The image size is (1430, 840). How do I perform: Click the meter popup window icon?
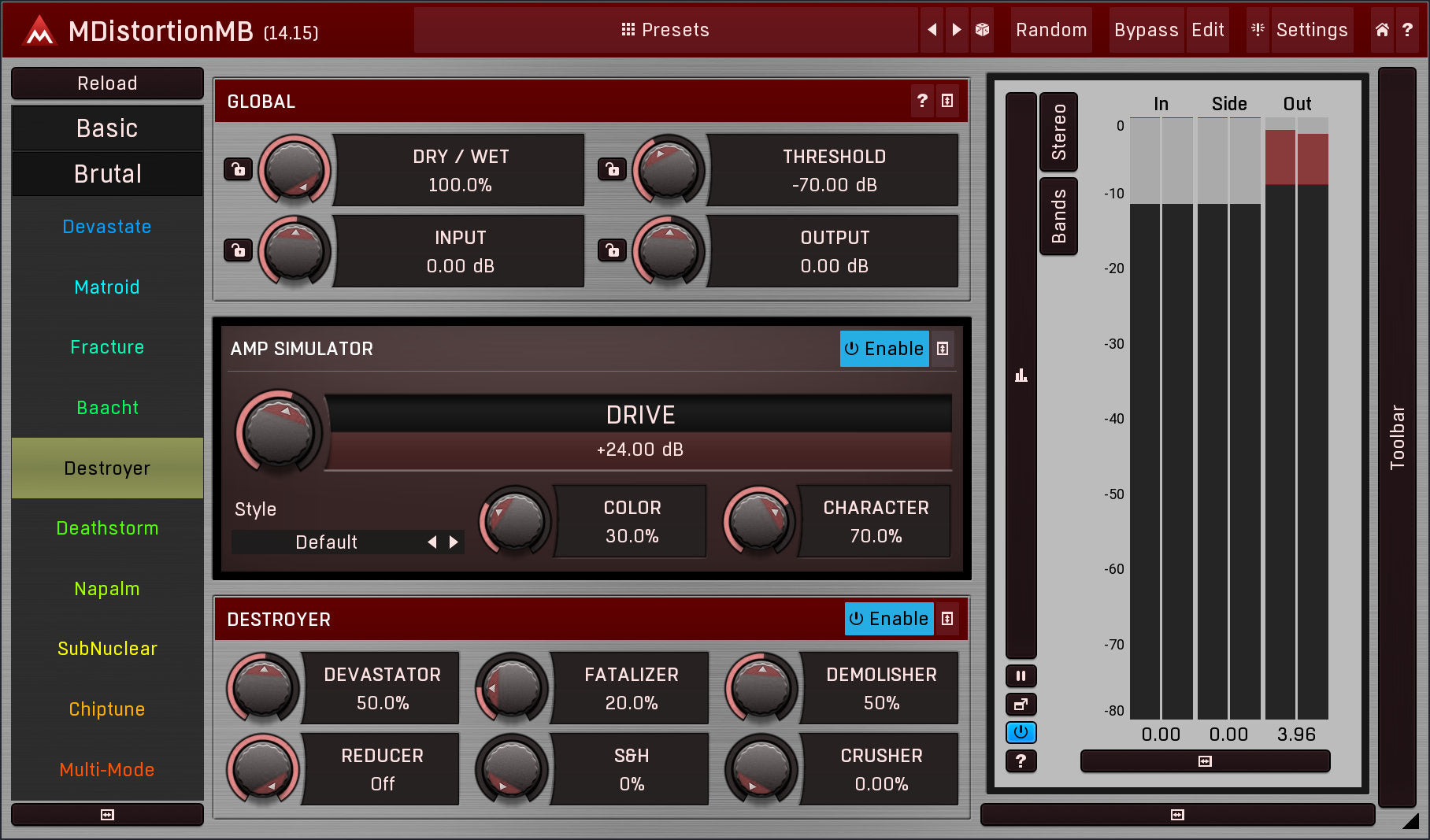pyautogui.click(x=1021, y=705)
